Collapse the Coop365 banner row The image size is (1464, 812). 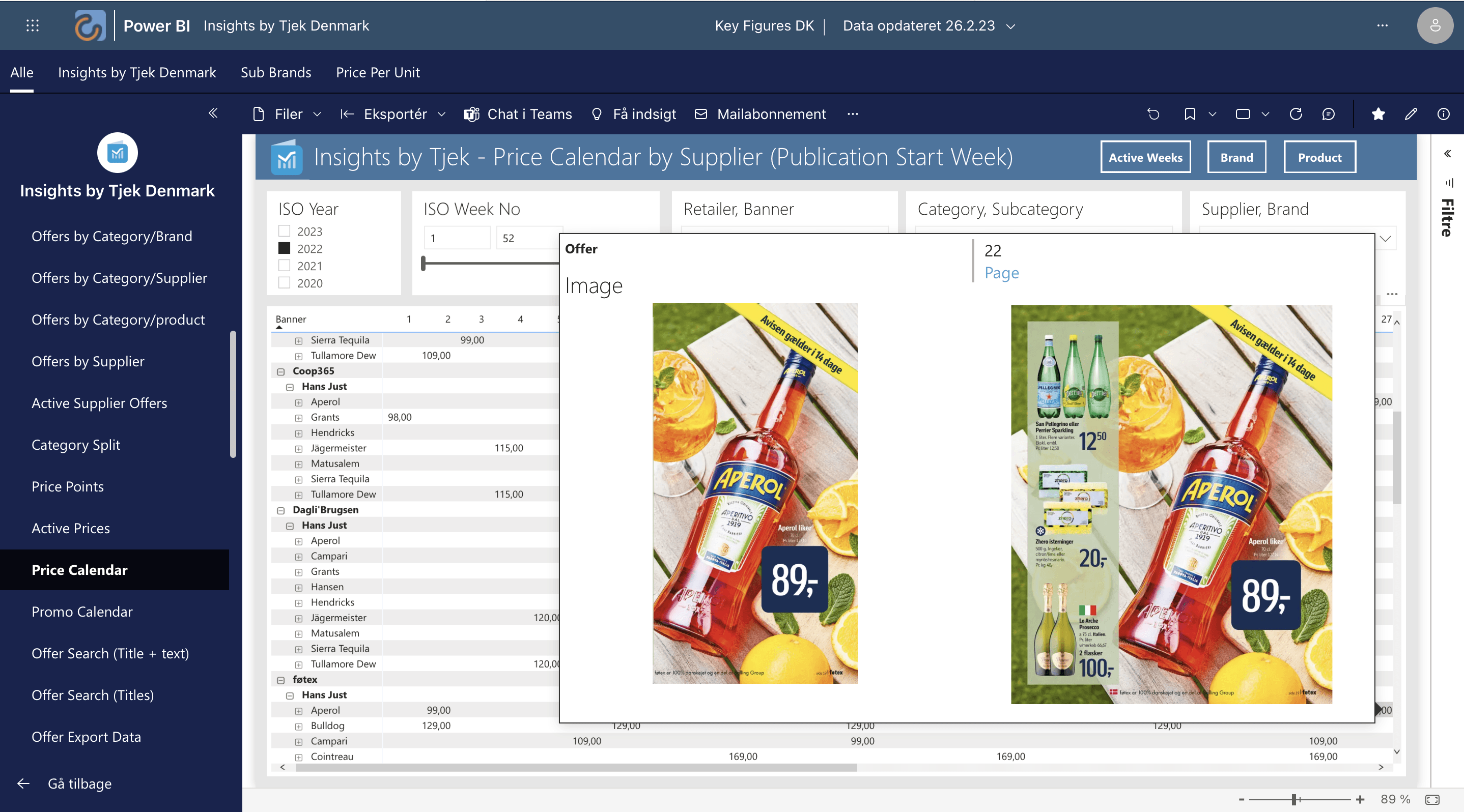pos(281,371)
